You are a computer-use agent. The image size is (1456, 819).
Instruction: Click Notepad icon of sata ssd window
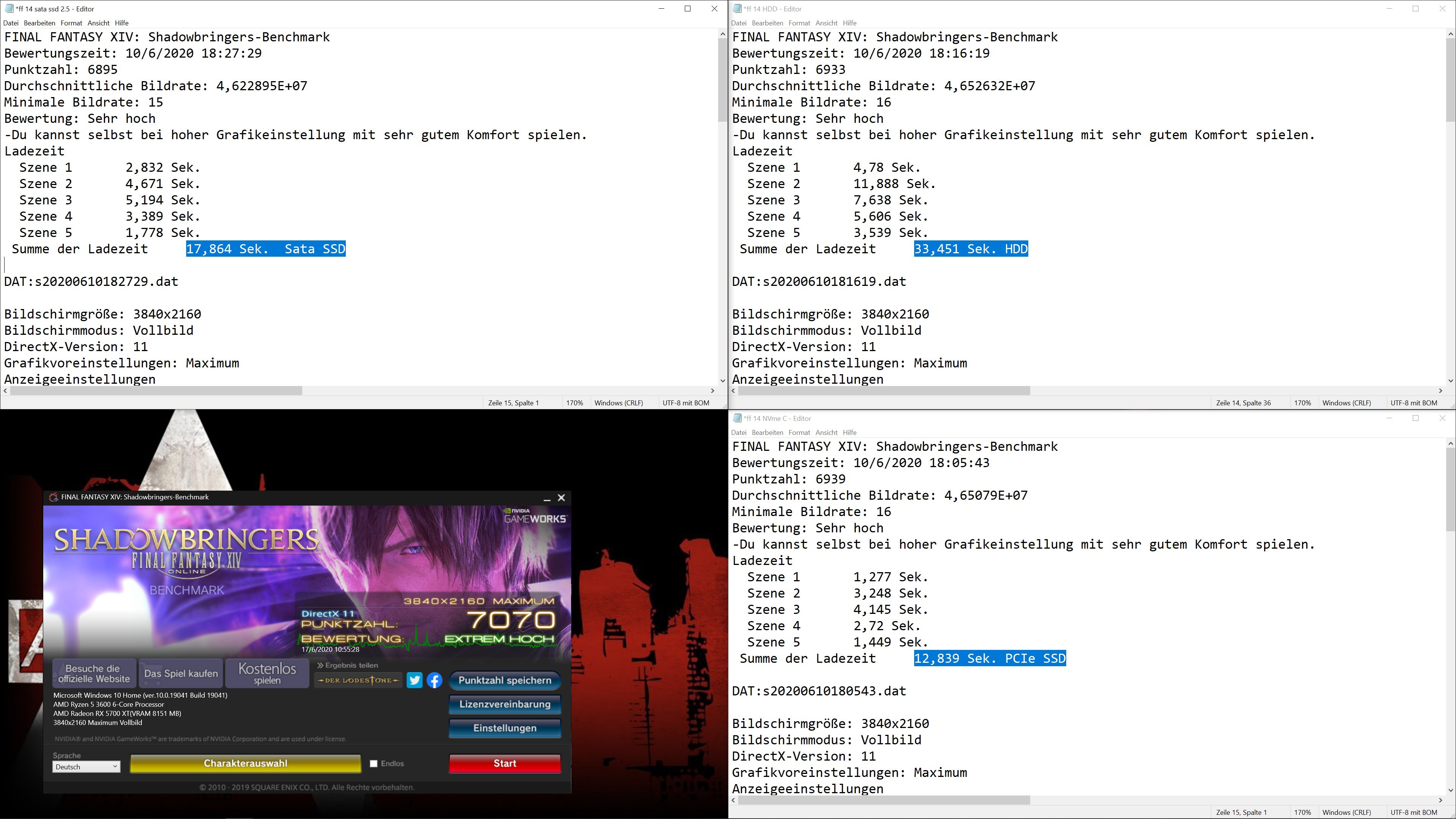(8, 8)
